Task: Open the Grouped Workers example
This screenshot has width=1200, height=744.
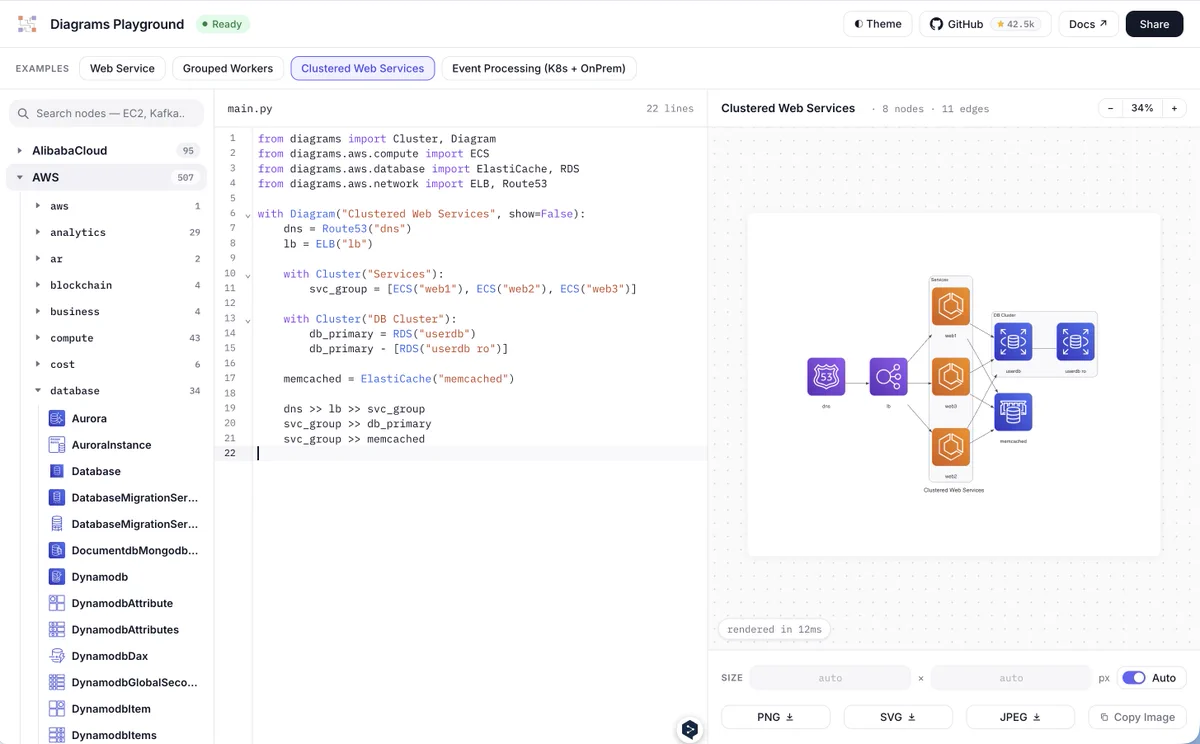Action: tap(228, 68)
